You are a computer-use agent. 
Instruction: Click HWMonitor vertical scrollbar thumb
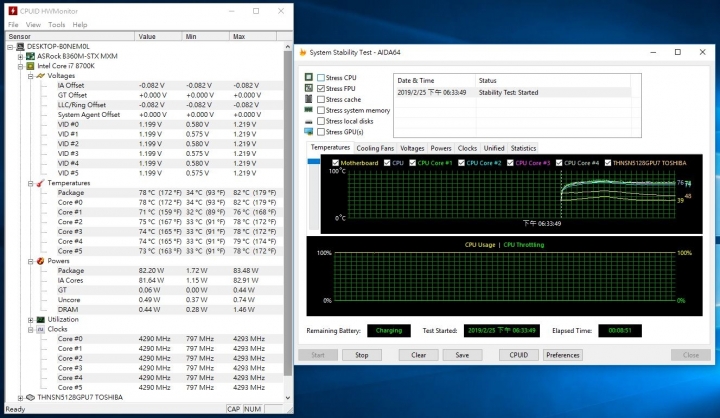click(x=288, y=214)
